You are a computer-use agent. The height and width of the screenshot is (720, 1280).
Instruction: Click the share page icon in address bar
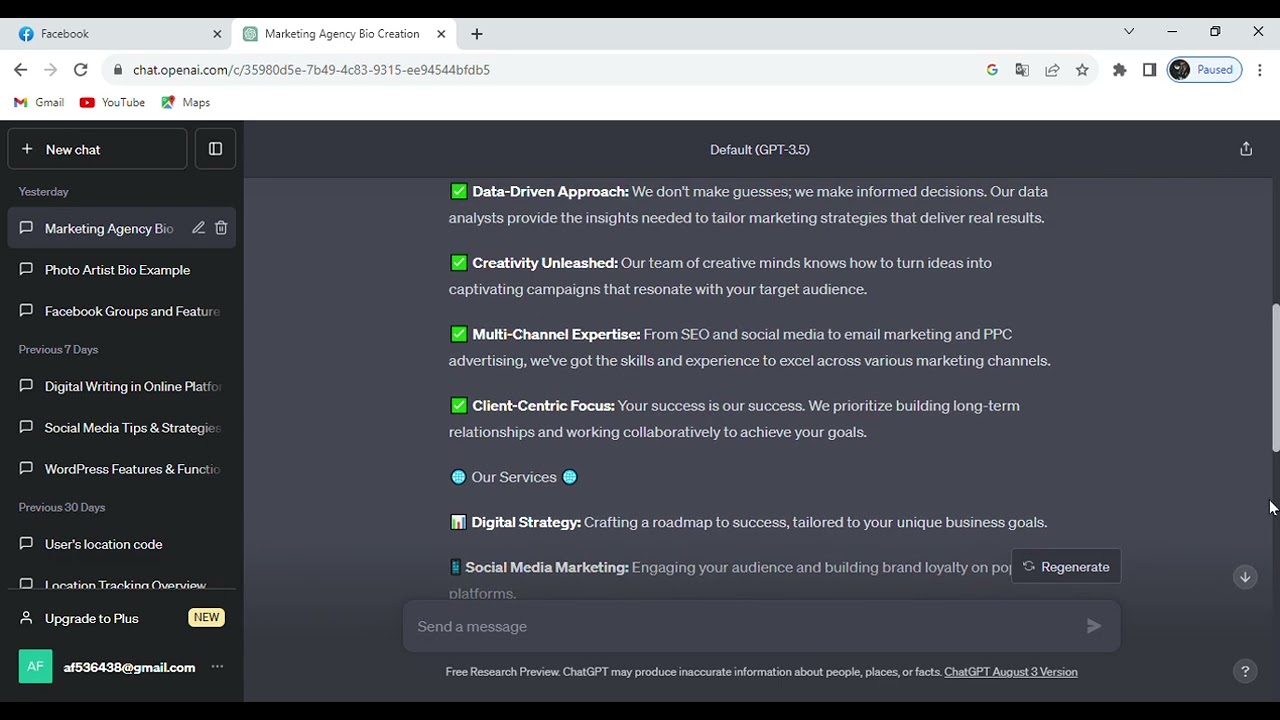(x=1052, y=70)
